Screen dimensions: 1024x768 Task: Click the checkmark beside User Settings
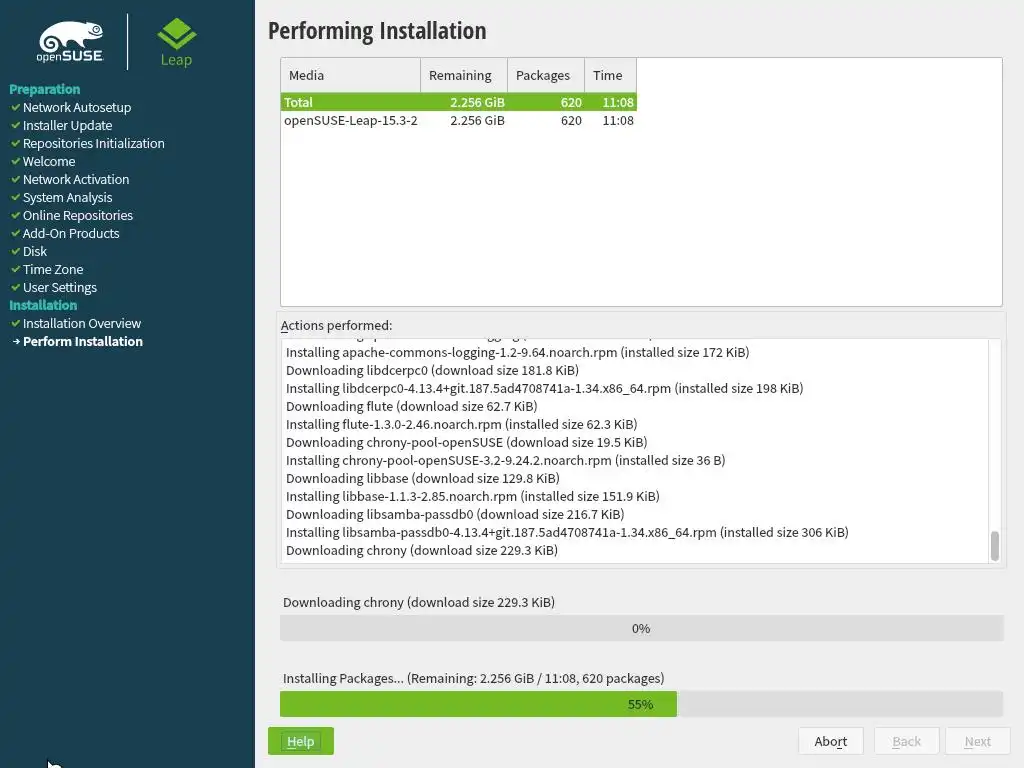click(x=16, y=287)
